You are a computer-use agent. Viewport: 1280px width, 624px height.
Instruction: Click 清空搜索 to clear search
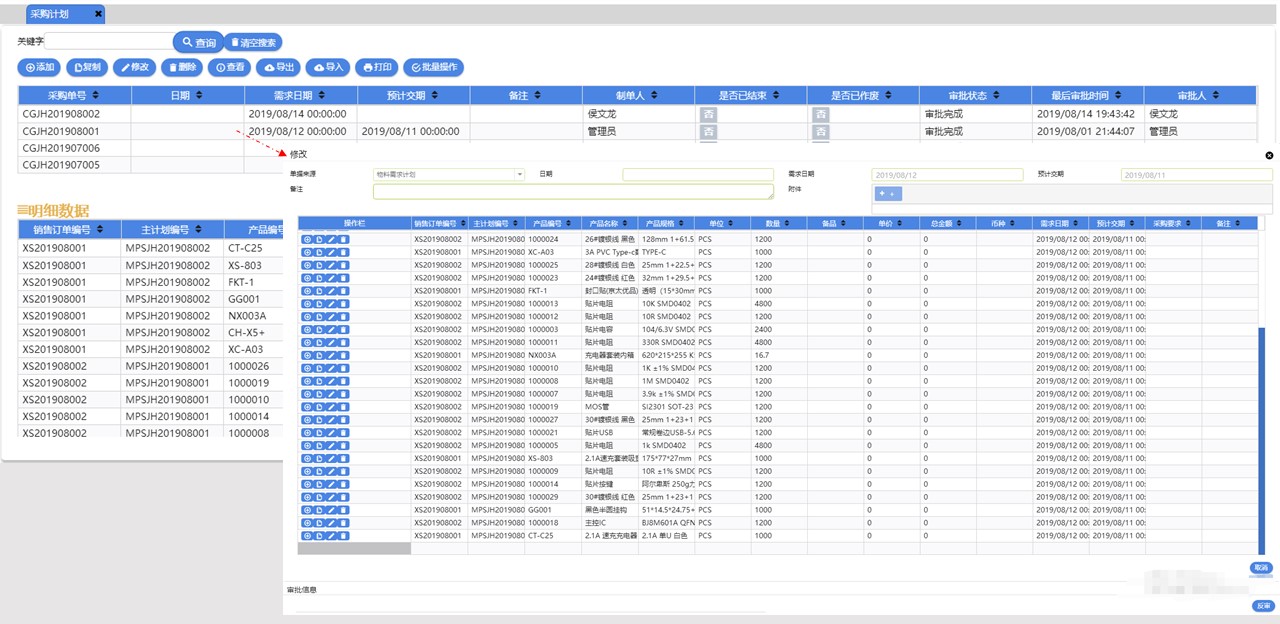[253, 43]
